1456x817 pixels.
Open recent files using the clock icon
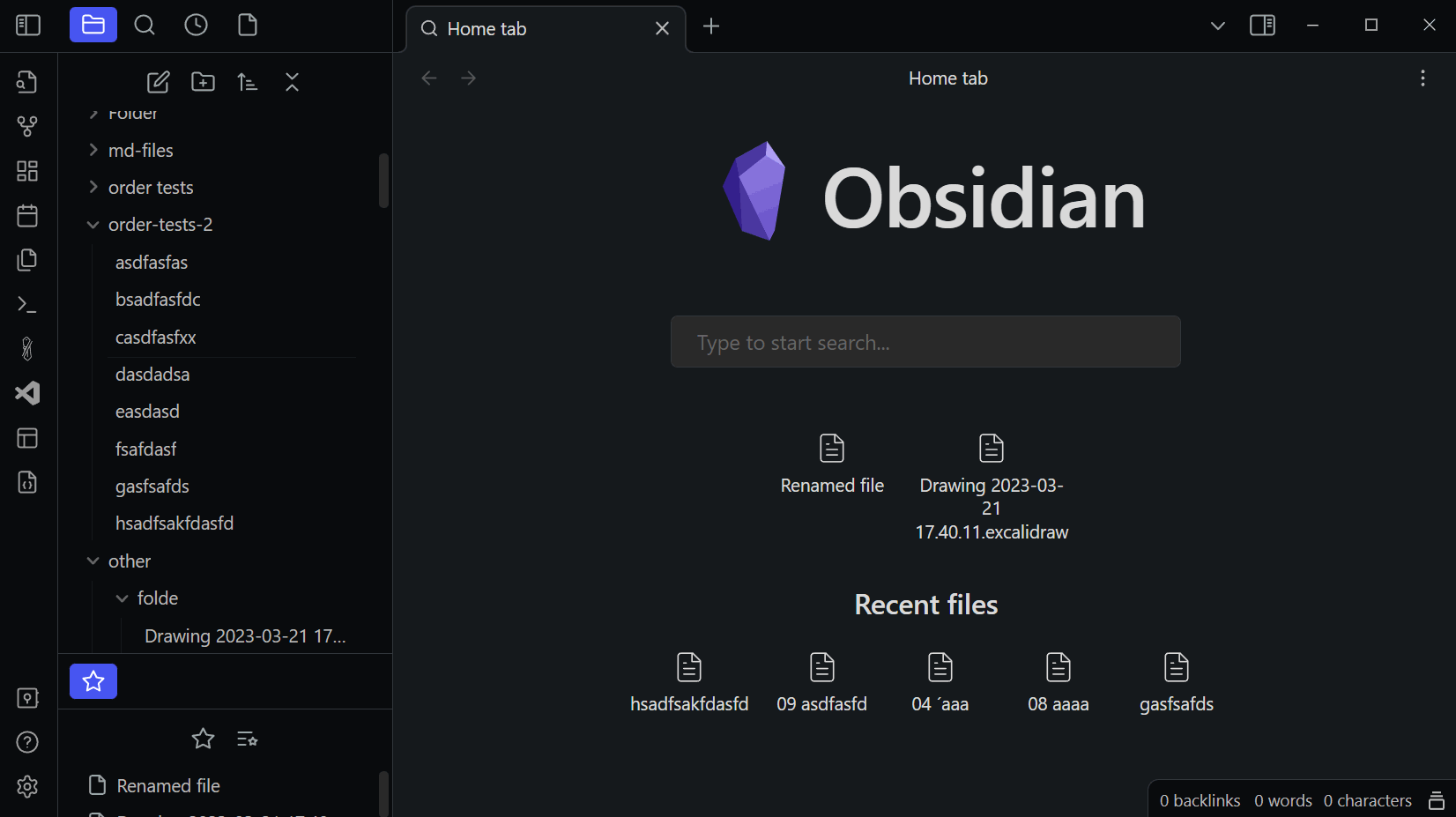pyautogui.click(x=196, y=25)
